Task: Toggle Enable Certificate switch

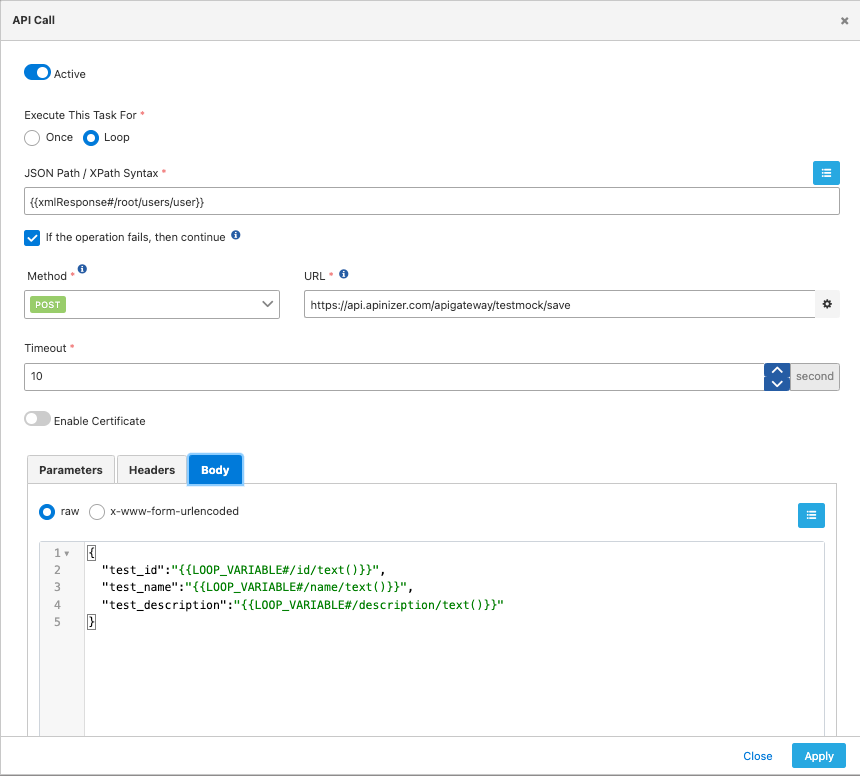Action: (37, 420)
